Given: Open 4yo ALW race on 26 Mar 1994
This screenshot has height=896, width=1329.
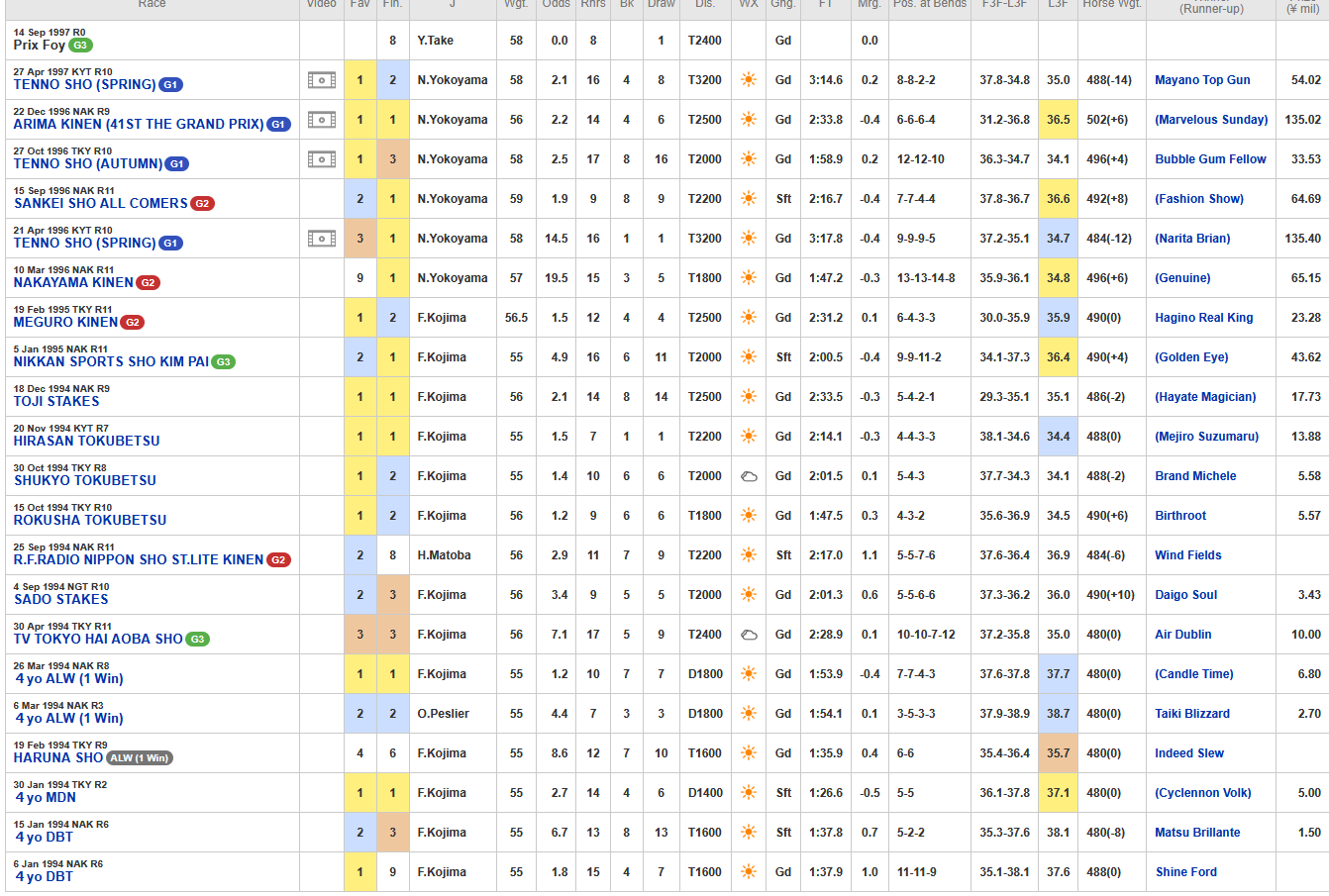Looking at the screenshot, I should (x=69, y=678).
